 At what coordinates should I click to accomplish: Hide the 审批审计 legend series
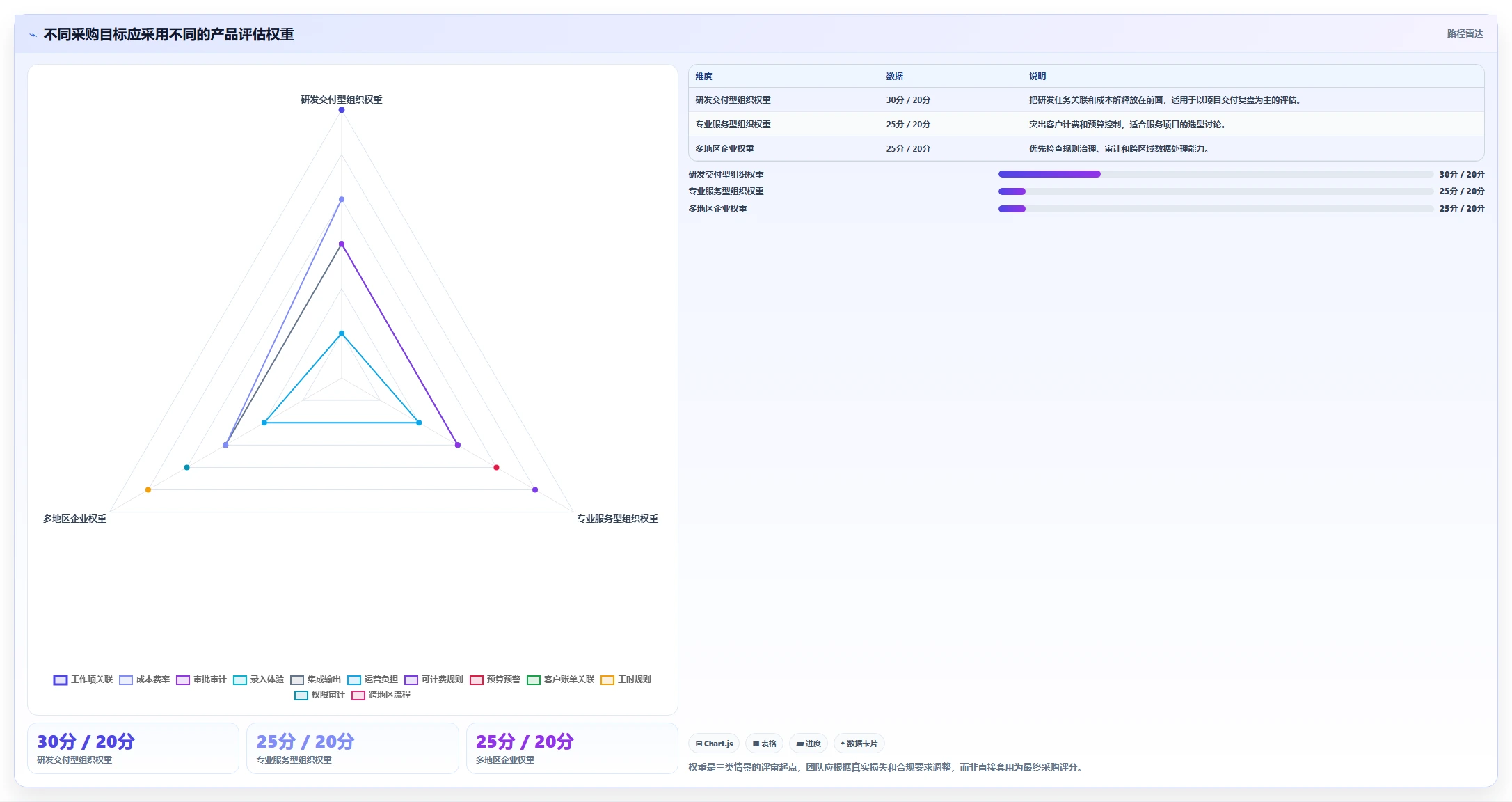pyautogui.click(x=201, y=679)
